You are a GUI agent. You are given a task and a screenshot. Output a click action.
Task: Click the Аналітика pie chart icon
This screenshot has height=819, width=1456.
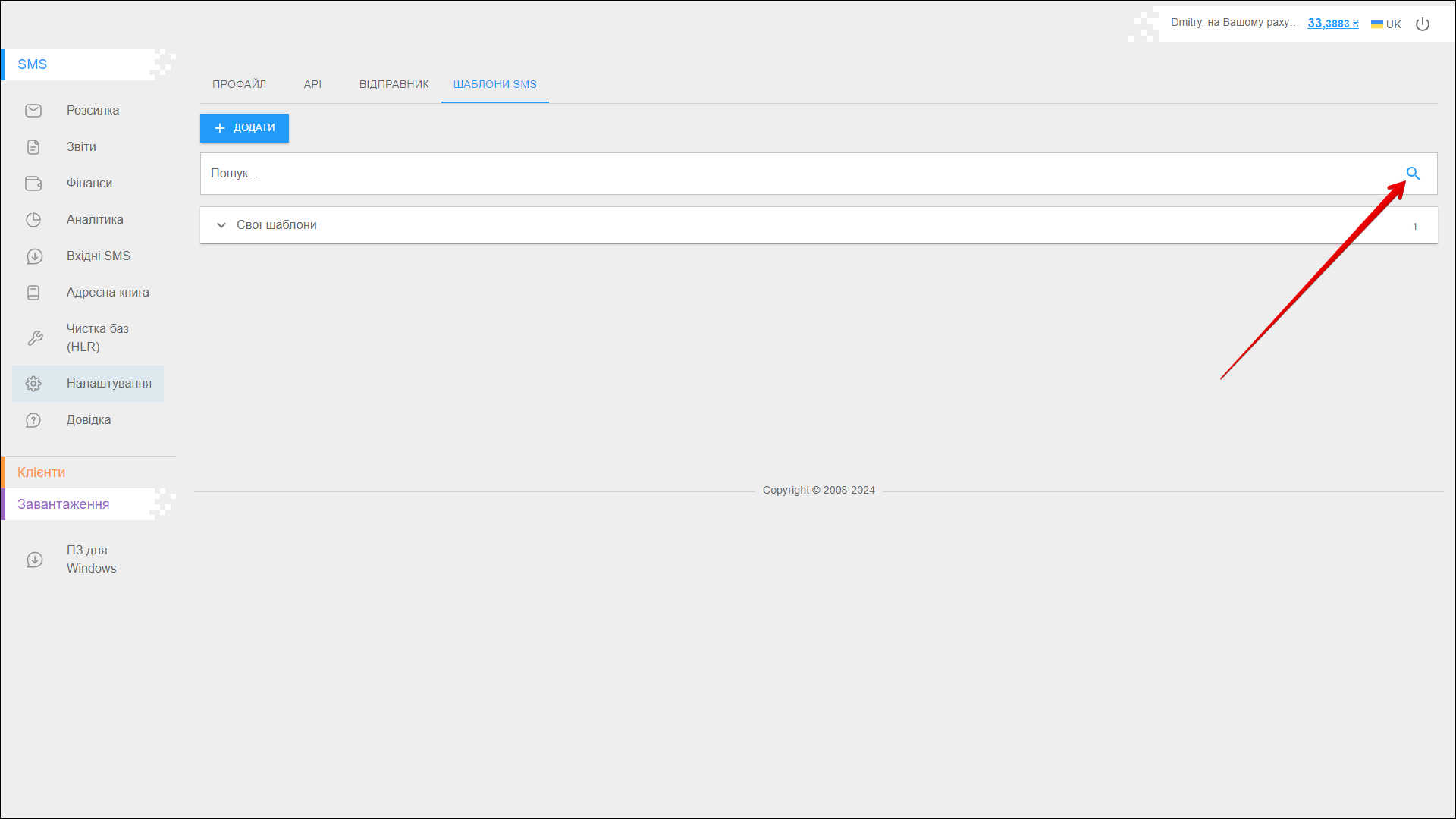tap(33, 220)
